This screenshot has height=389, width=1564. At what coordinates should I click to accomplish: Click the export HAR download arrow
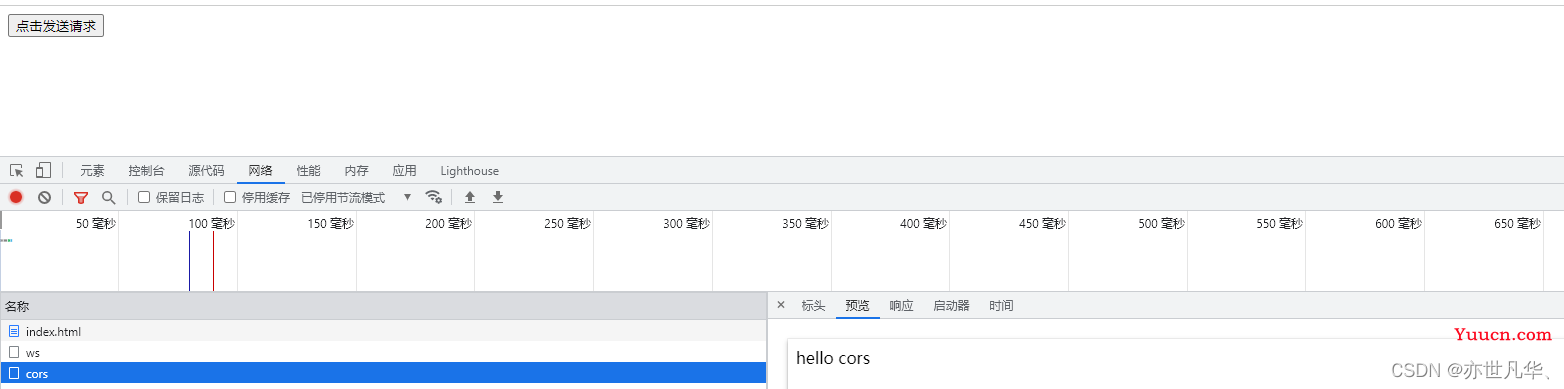498,198
